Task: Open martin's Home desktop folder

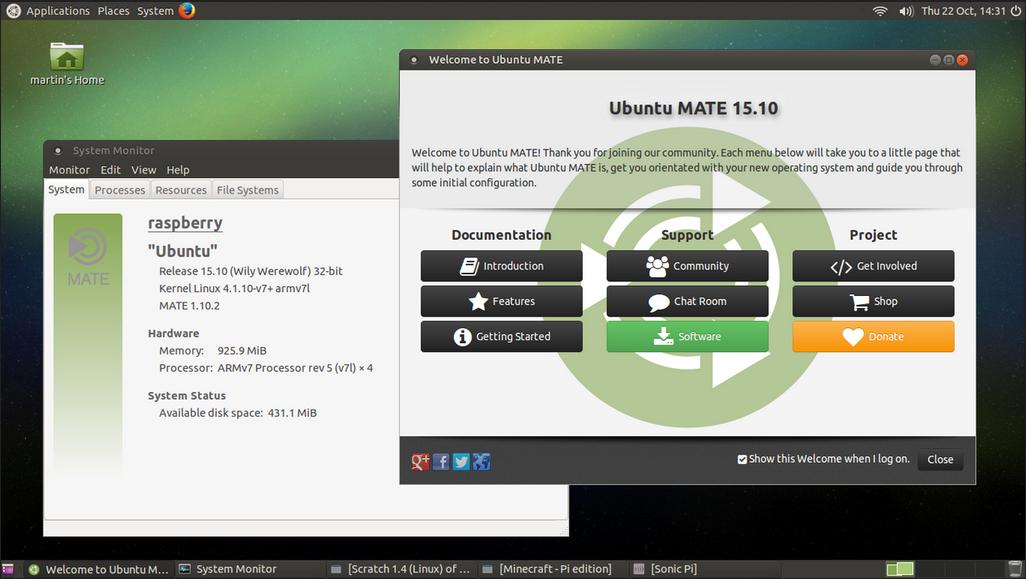Action: pyautogui.click(x=65, y=55)
